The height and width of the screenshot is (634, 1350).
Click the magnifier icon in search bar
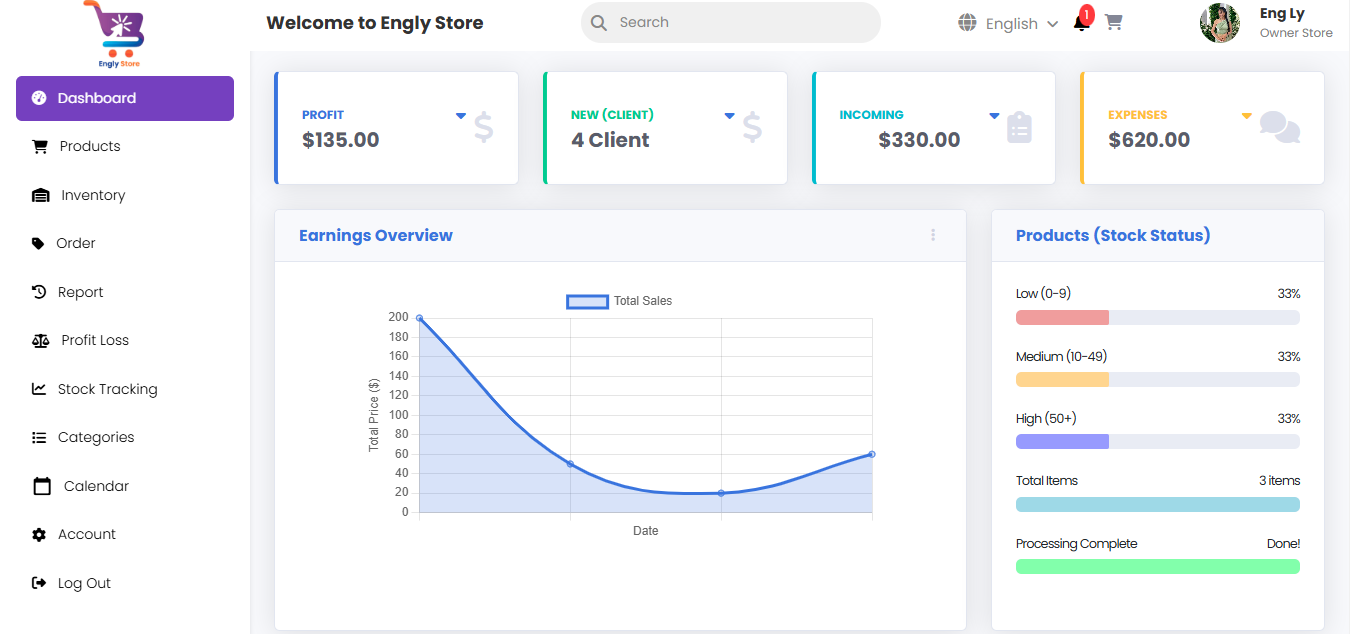coord(599,23)
